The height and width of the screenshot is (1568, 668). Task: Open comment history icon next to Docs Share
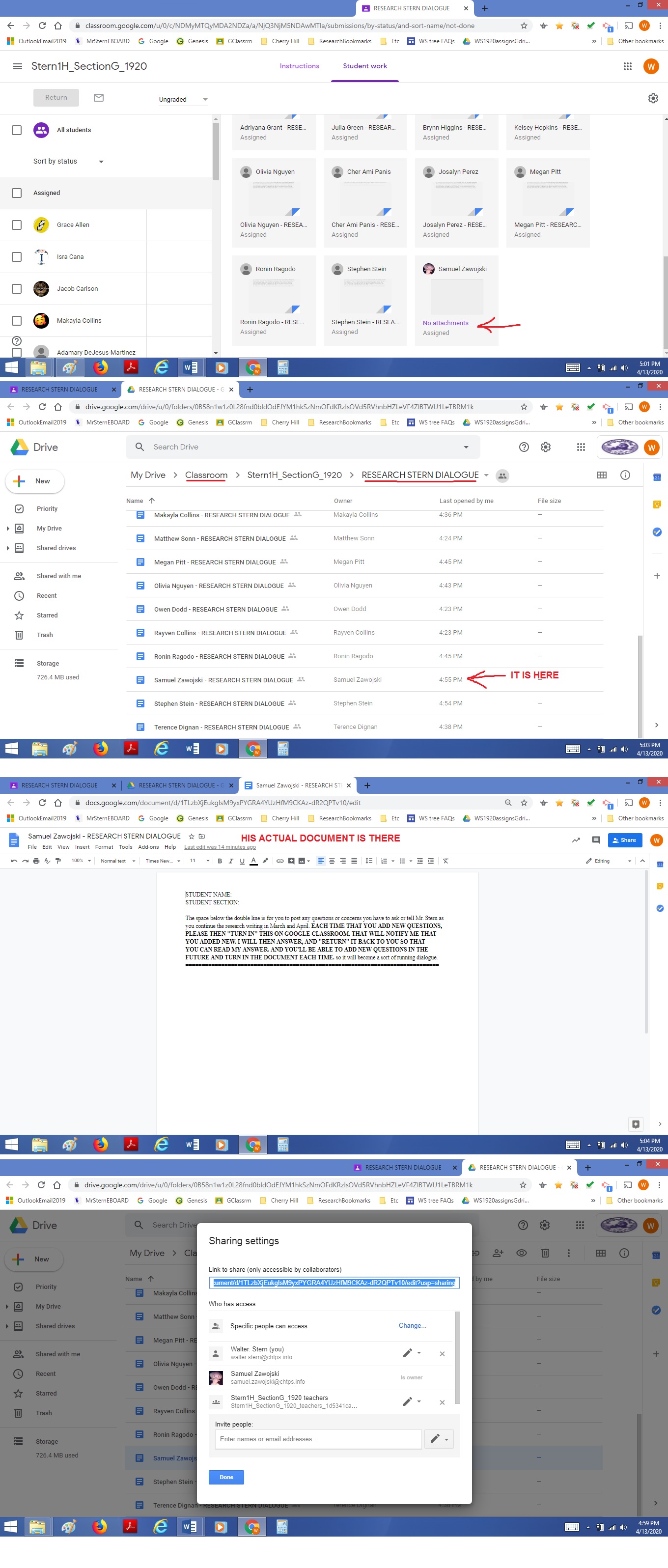pyautogui.click(x=596, y=840)
